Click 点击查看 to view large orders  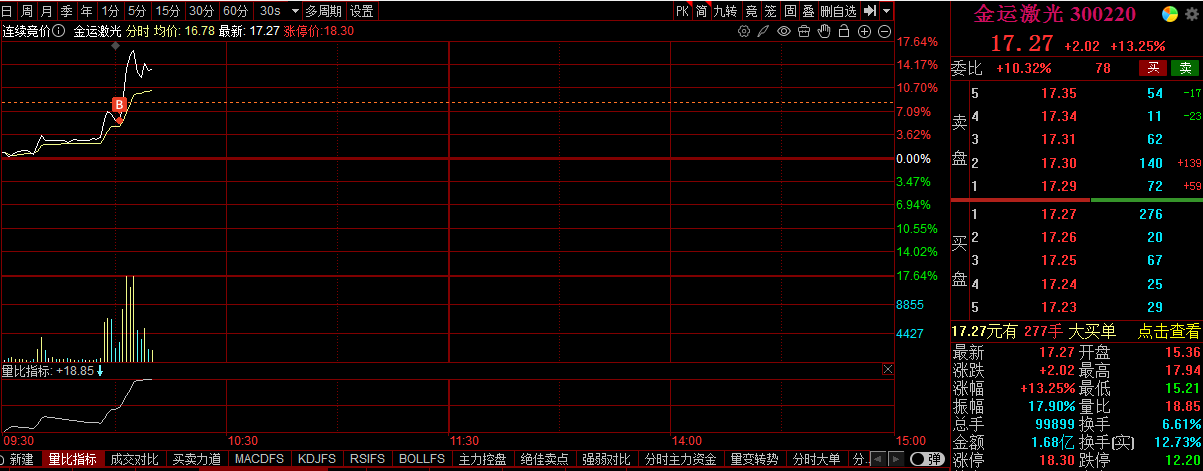(x=1168, y=331)
